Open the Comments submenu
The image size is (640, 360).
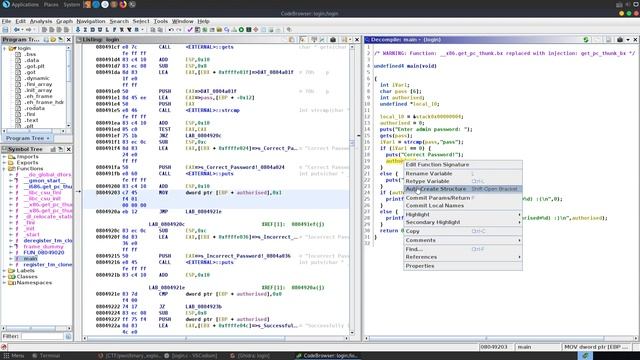[463, 240]
